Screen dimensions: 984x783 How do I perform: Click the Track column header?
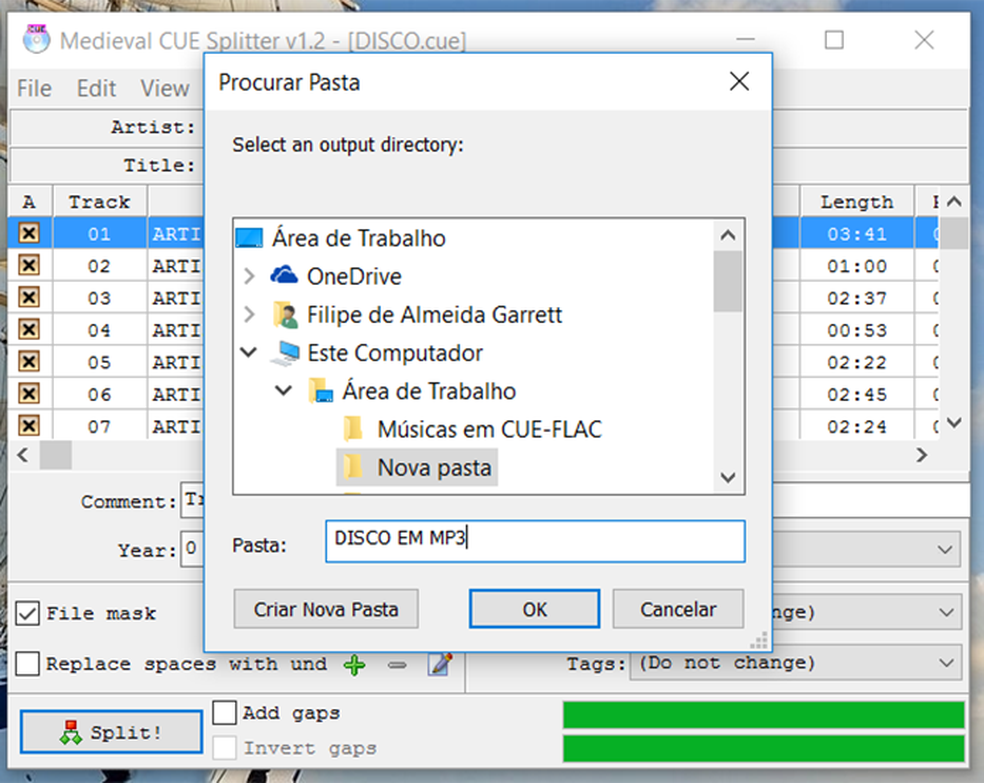pos(100,202)
